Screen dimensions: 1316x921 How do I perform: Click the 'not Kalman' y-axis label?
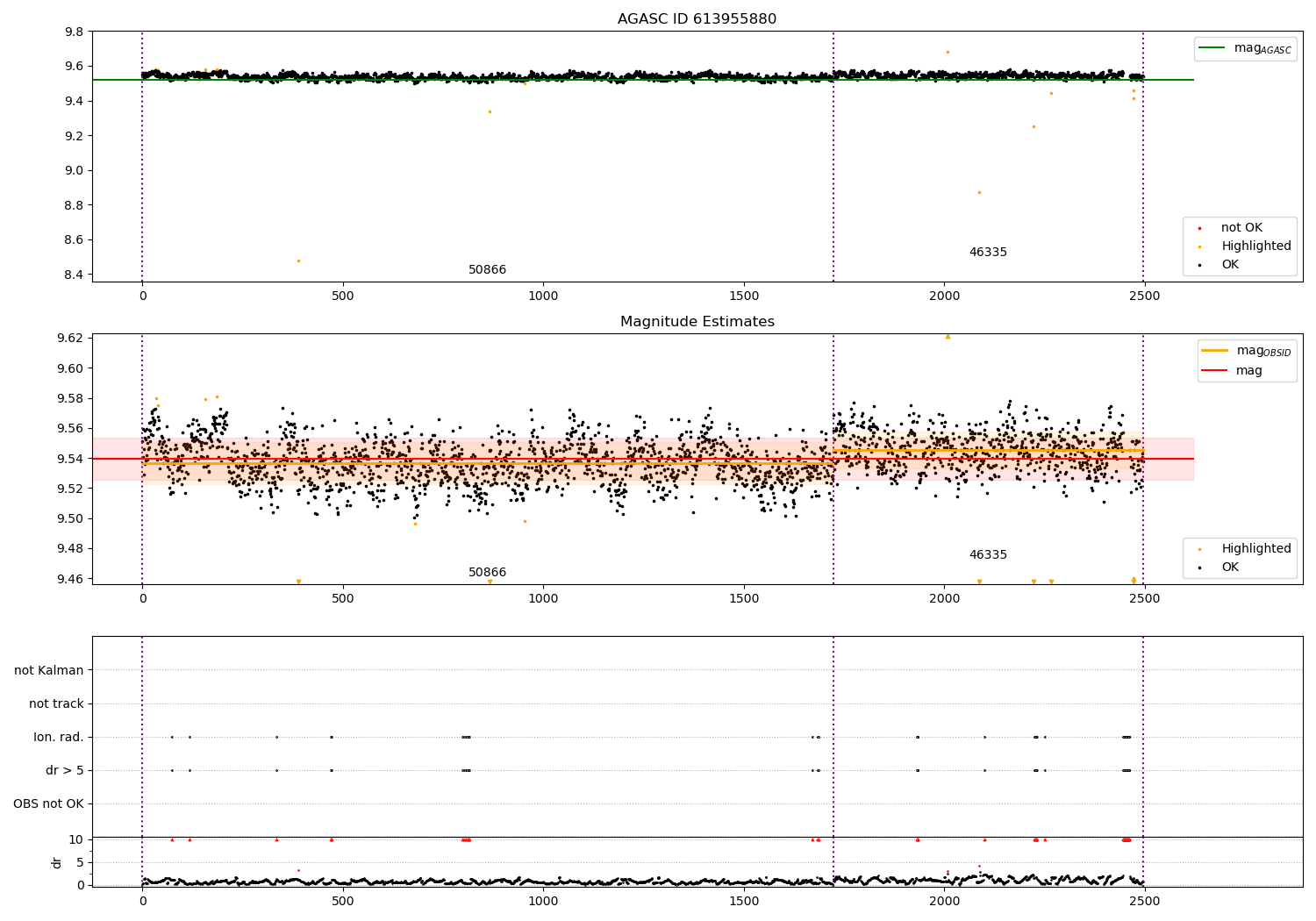pos(49,671)
